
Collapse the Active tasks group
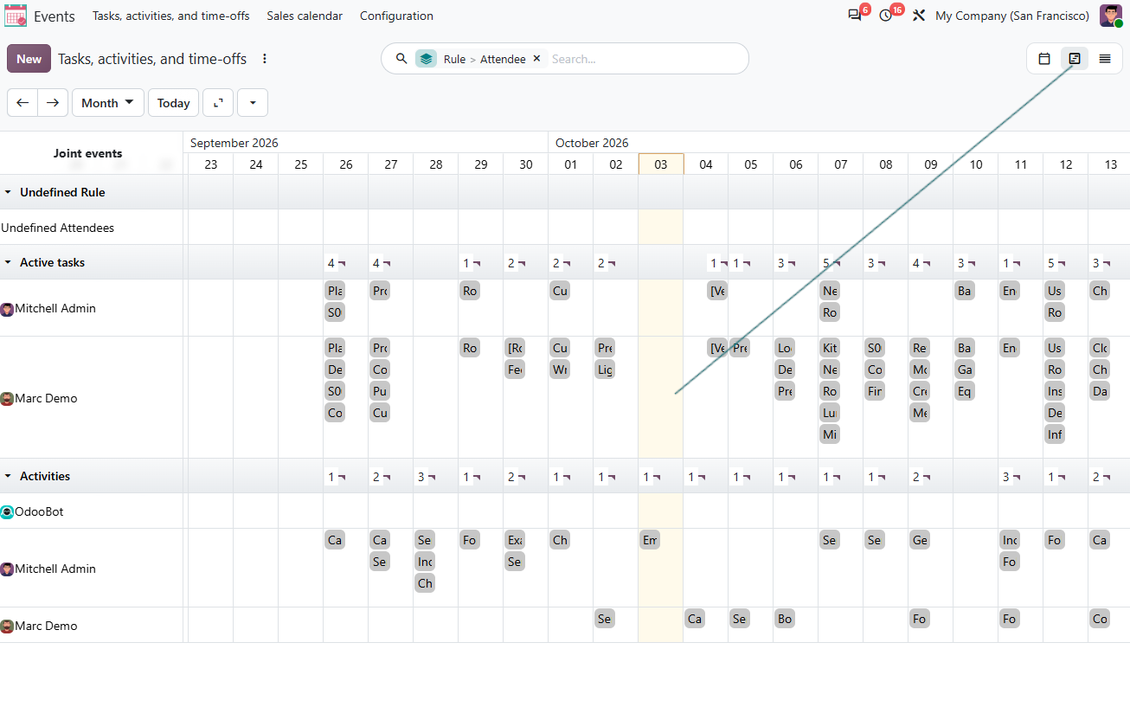coord(8,262)
